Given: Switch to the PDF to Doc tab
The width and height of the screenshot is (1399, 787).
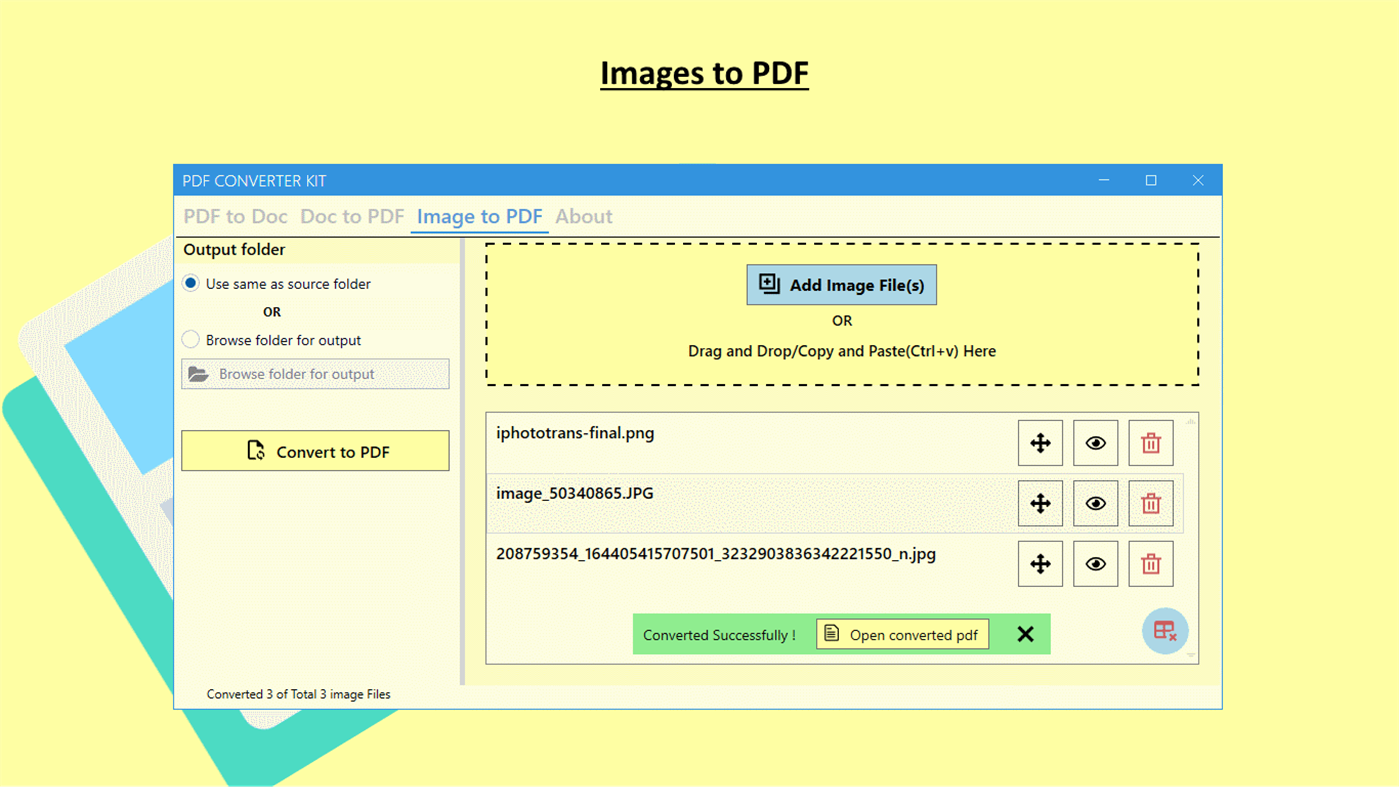Looking at the screenshot, I should click(x=235, y=216).
